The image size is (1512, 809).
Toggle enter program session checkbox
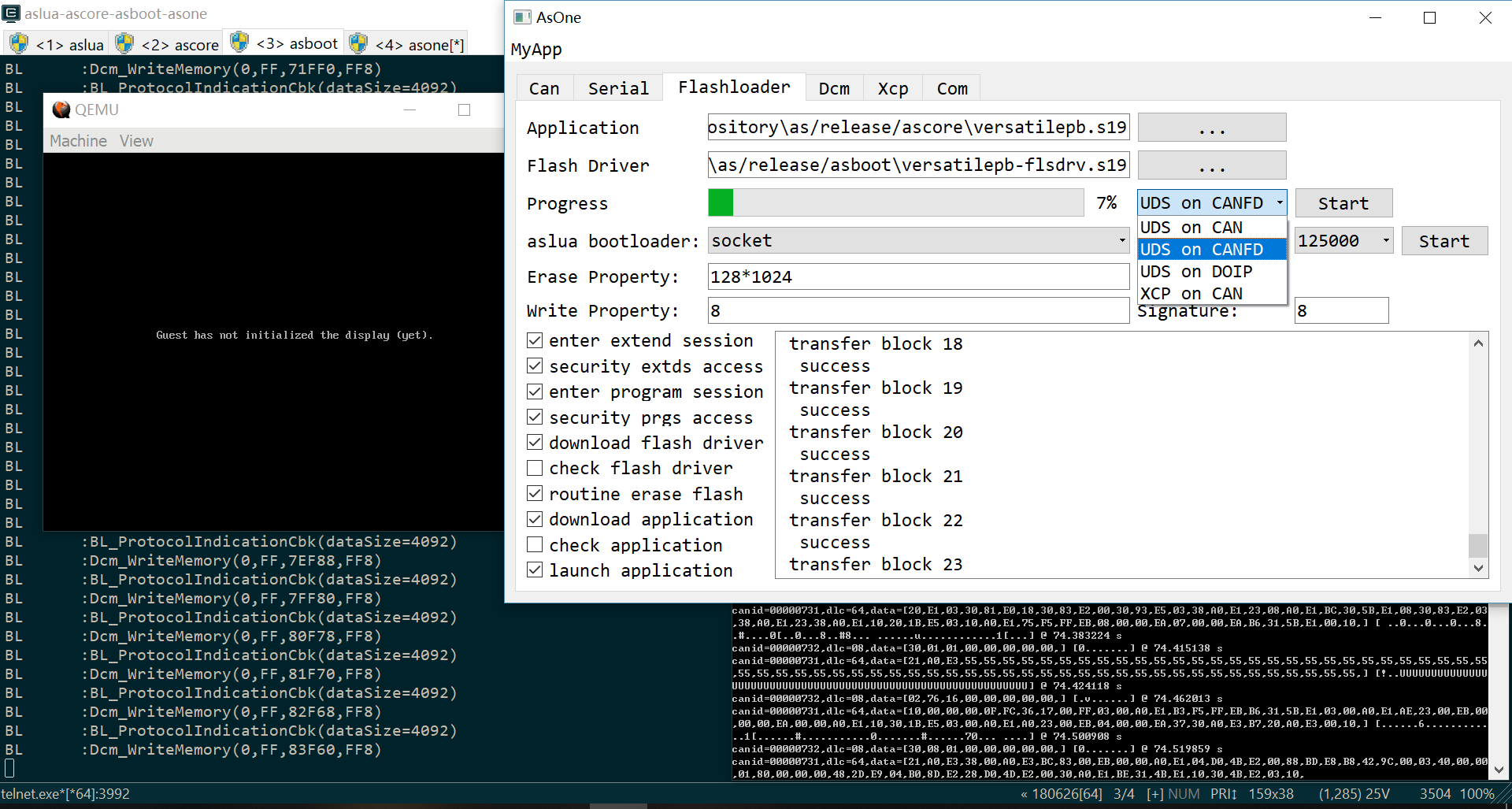pos(535,392)
